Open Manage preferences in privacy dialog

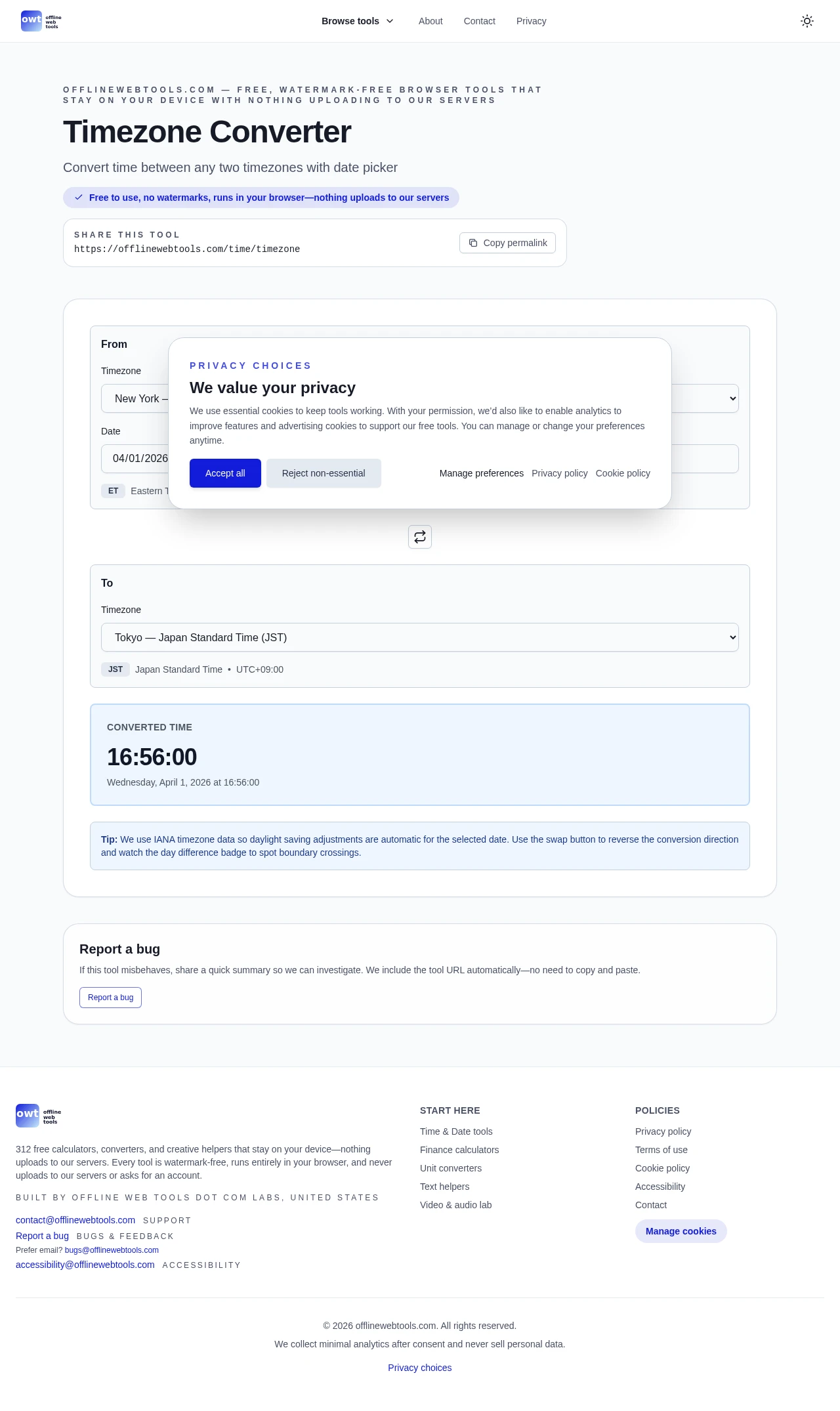pyautogui.click(x=481, y=473)
